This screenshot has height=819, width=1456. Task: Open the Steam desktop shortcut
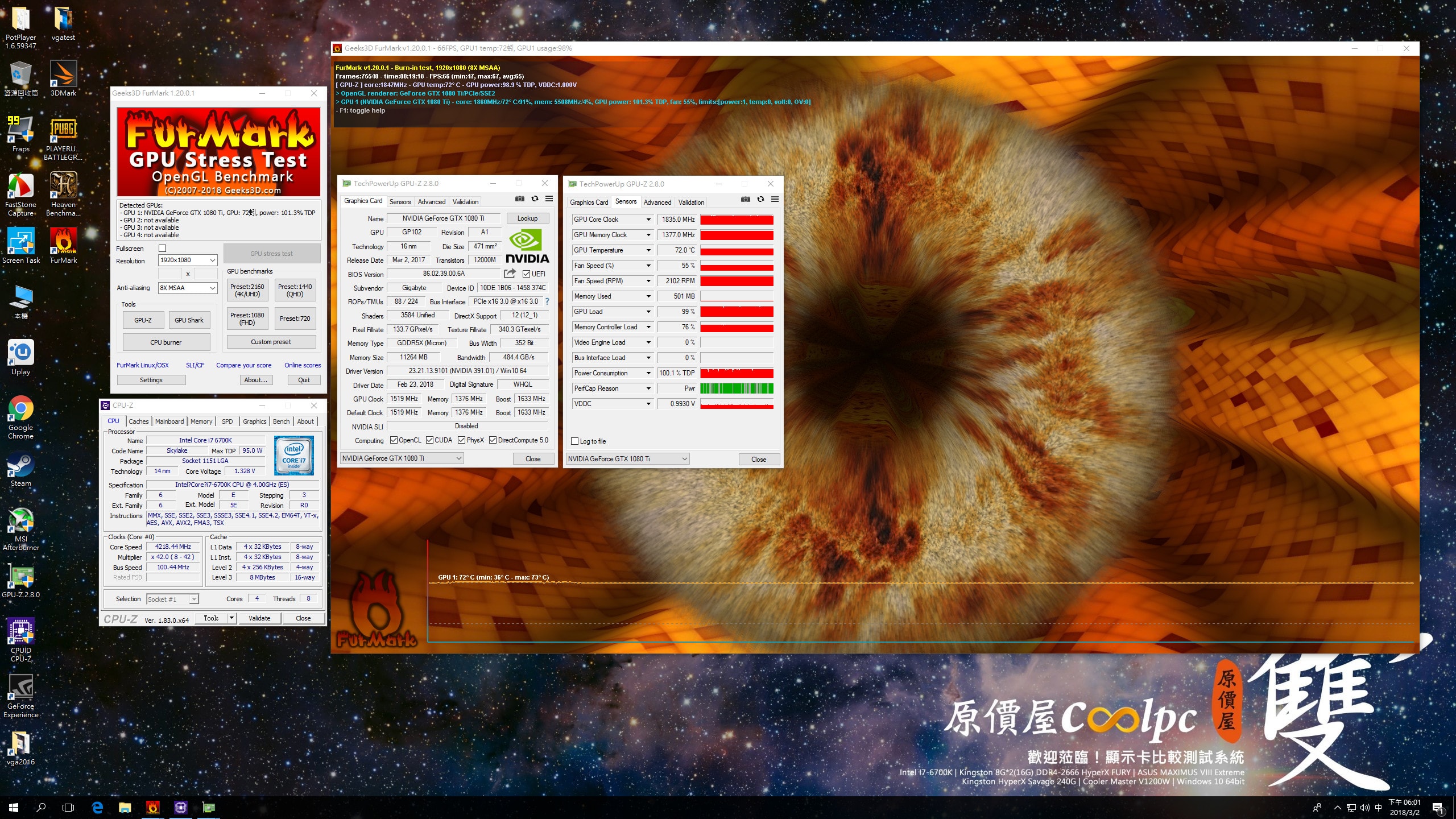click(x=21, y=469)
